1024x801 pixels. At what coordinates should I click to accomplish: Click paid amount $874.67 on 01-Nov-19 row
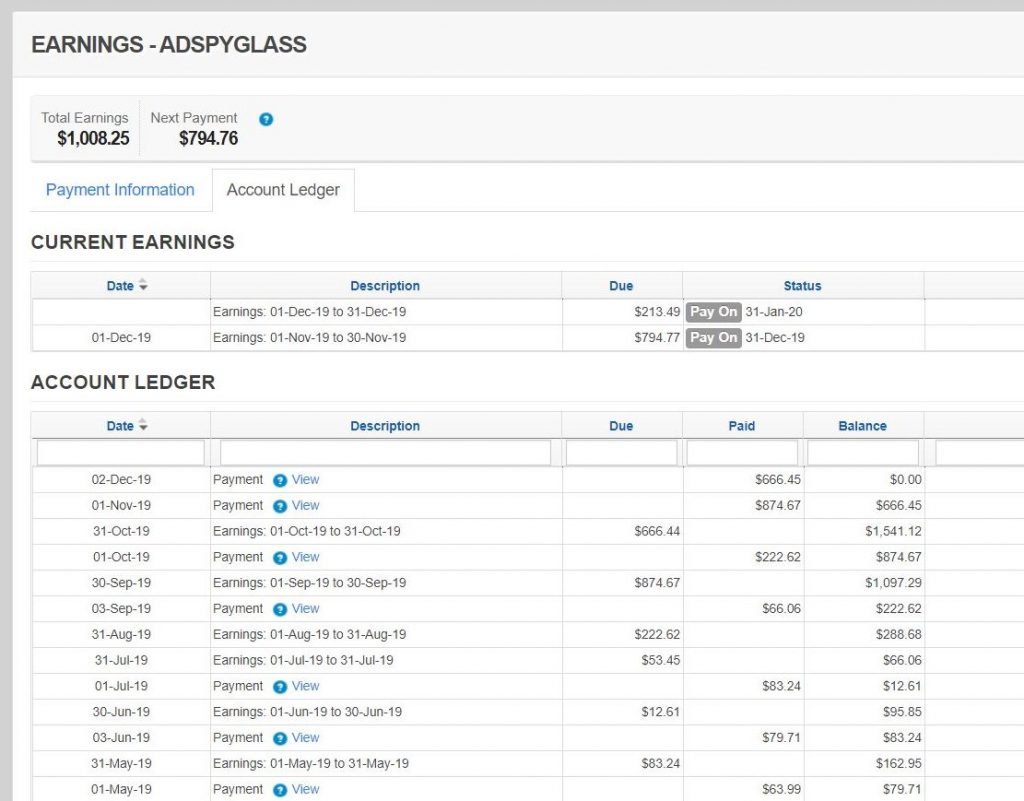pyautogui.click(x=778, y=505)
